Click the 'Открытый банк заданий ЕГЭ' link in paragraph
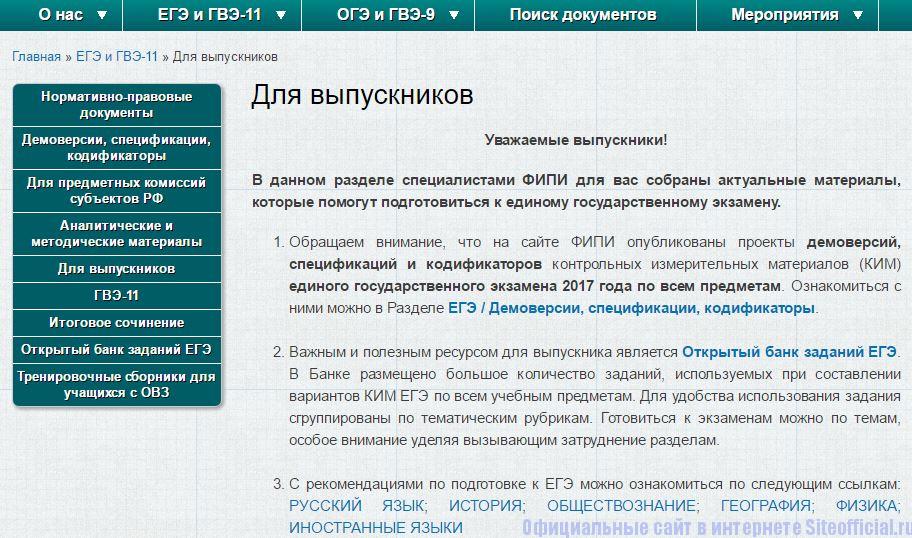This screenshot has width=912, height=538. tap(790, 352)
